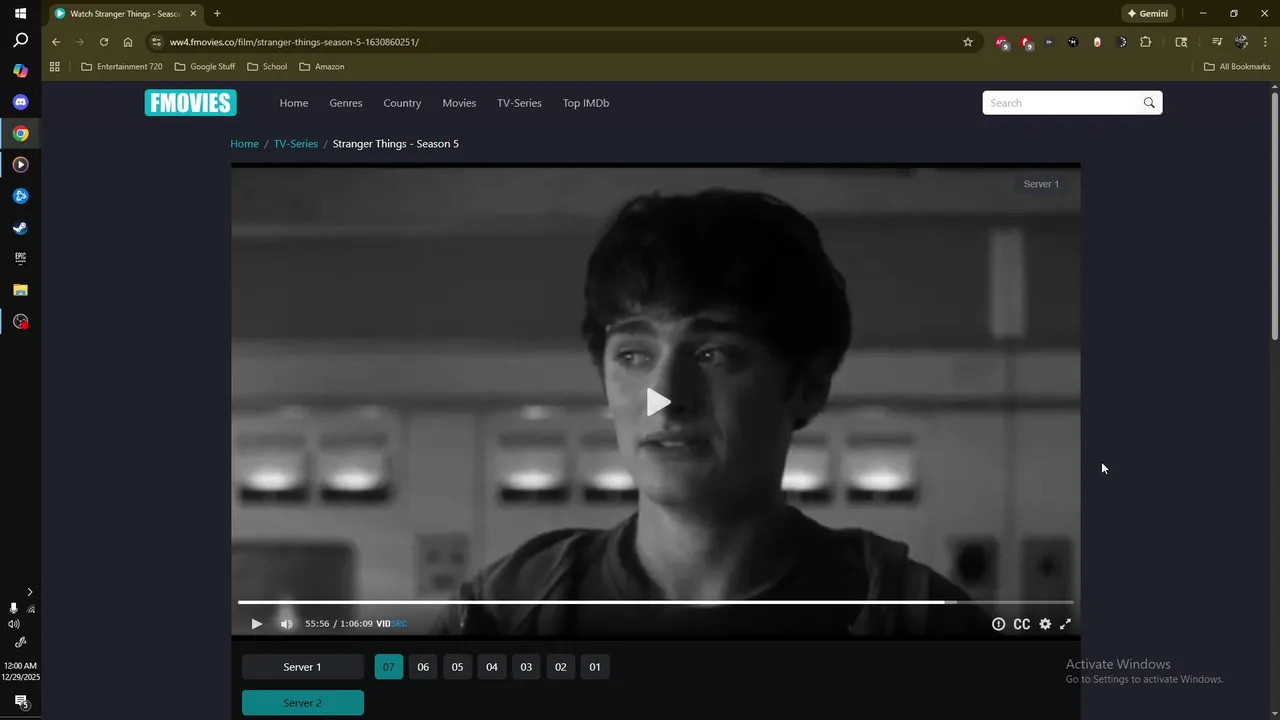Screen dimensions: 1280x720
Task: Open the Windows Start menu
Action: [x=20, y=14]
